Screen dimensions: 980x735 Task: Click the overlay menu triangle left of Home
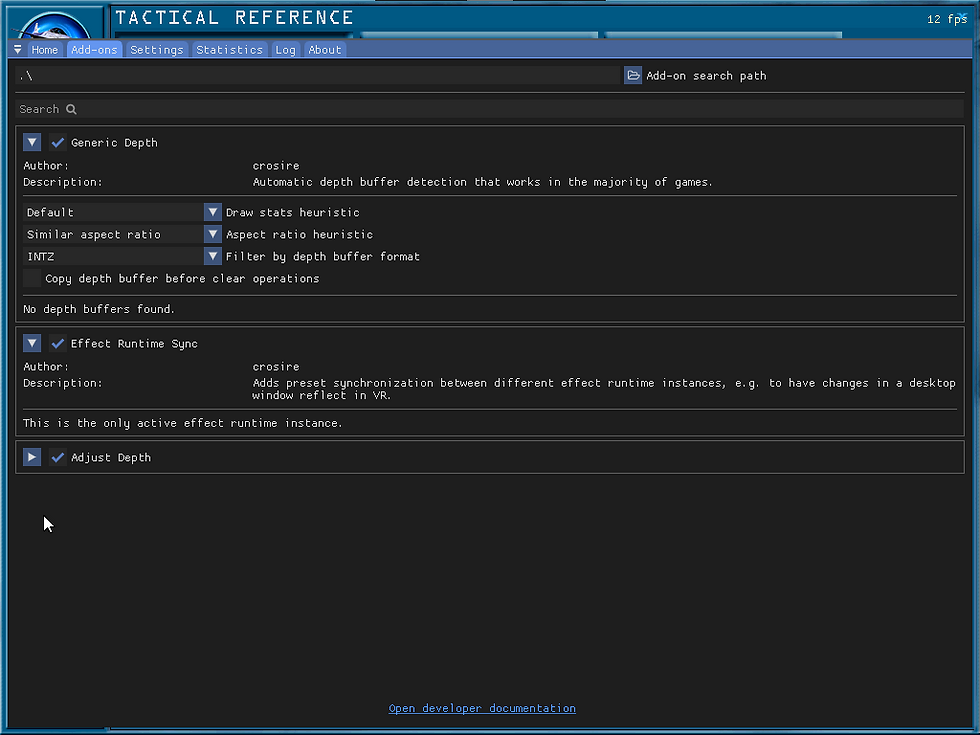(x=18, y=49)
